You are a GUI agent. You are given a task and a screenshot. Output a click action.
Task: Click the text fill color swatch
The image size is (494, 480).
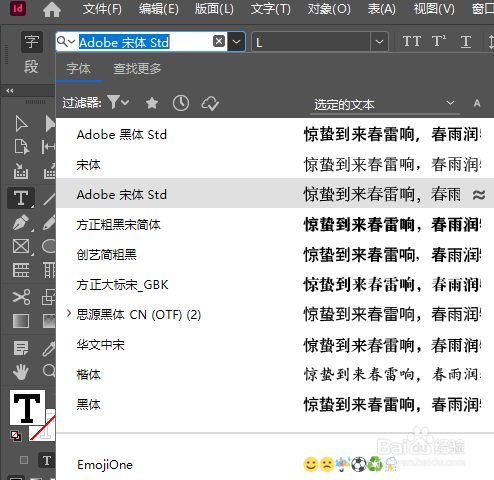pyautogui.click(x=27, y=407)
